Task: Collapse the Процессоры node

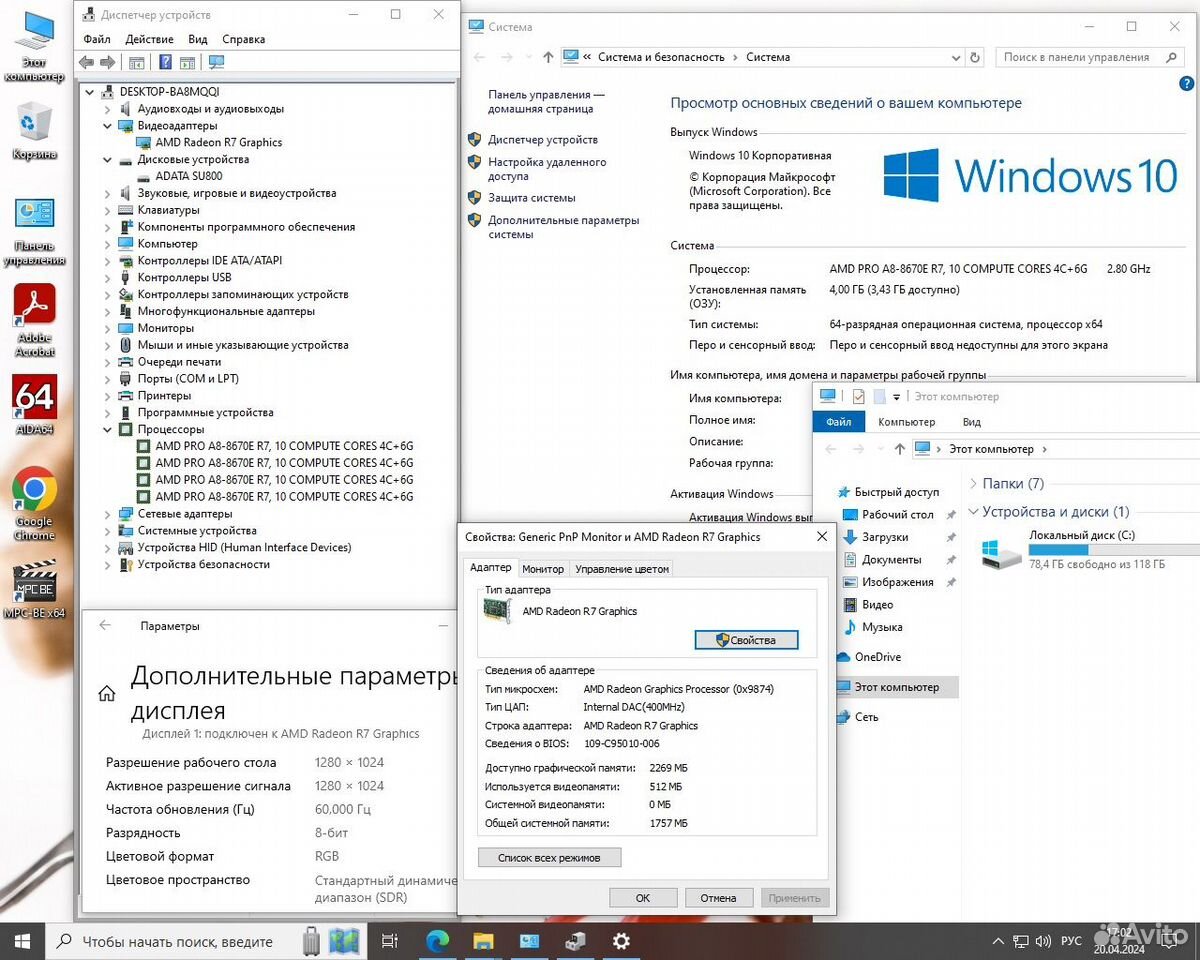Action: coord(109,429)
